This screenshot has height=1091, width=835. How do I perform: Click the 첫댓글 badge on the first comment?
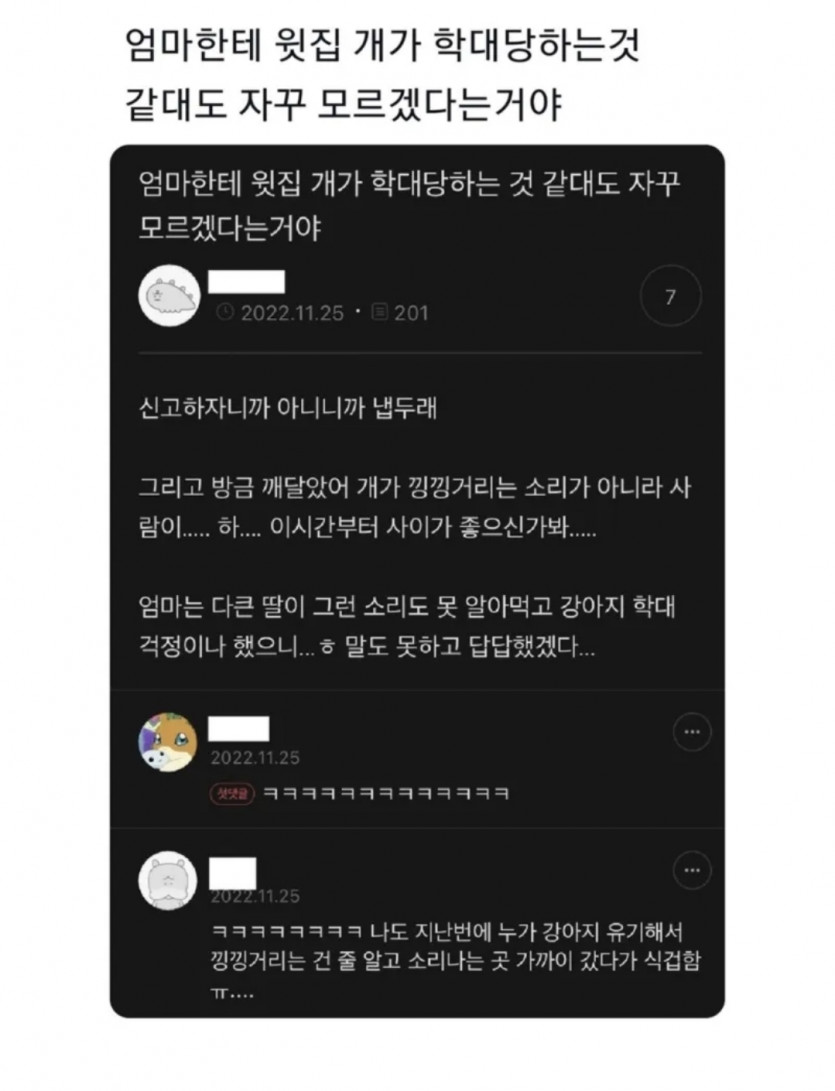(232, 793)
